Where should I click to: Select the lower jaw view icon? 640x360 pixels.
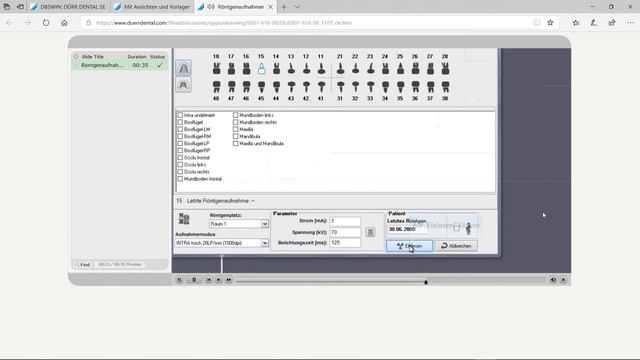pyautogui.click(x=184, y=85)
